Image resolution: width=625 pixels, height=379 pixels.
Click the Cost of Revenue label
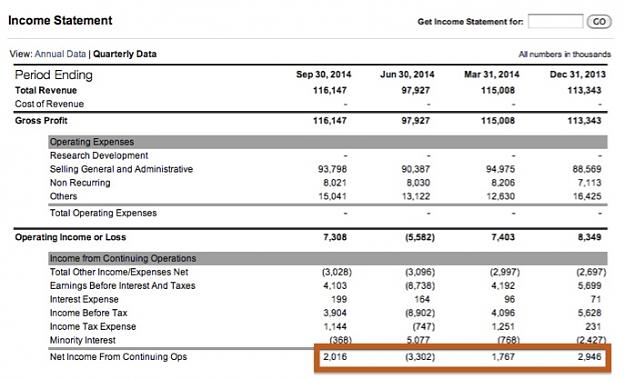[x=49, y=104]
